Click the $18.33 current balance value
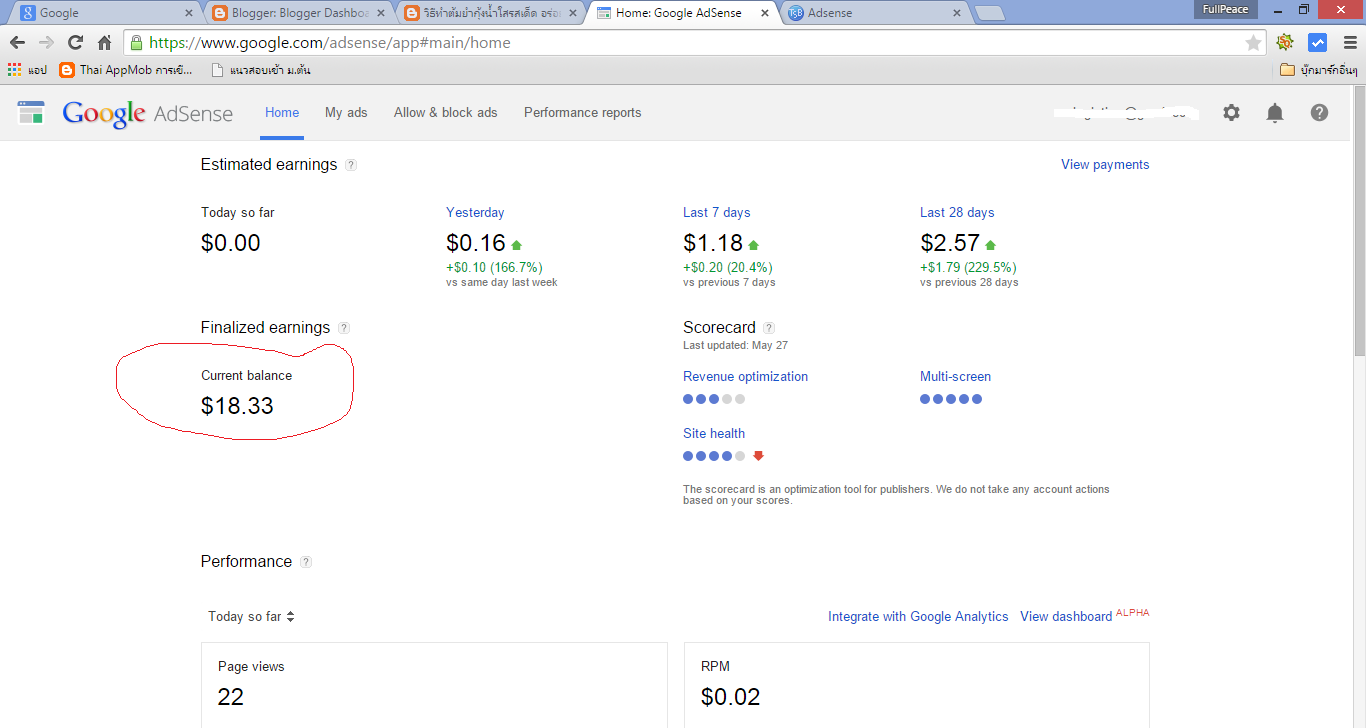Image resolution: width=1366 pixels, height=728 pixels. click(x=237, y=406)
